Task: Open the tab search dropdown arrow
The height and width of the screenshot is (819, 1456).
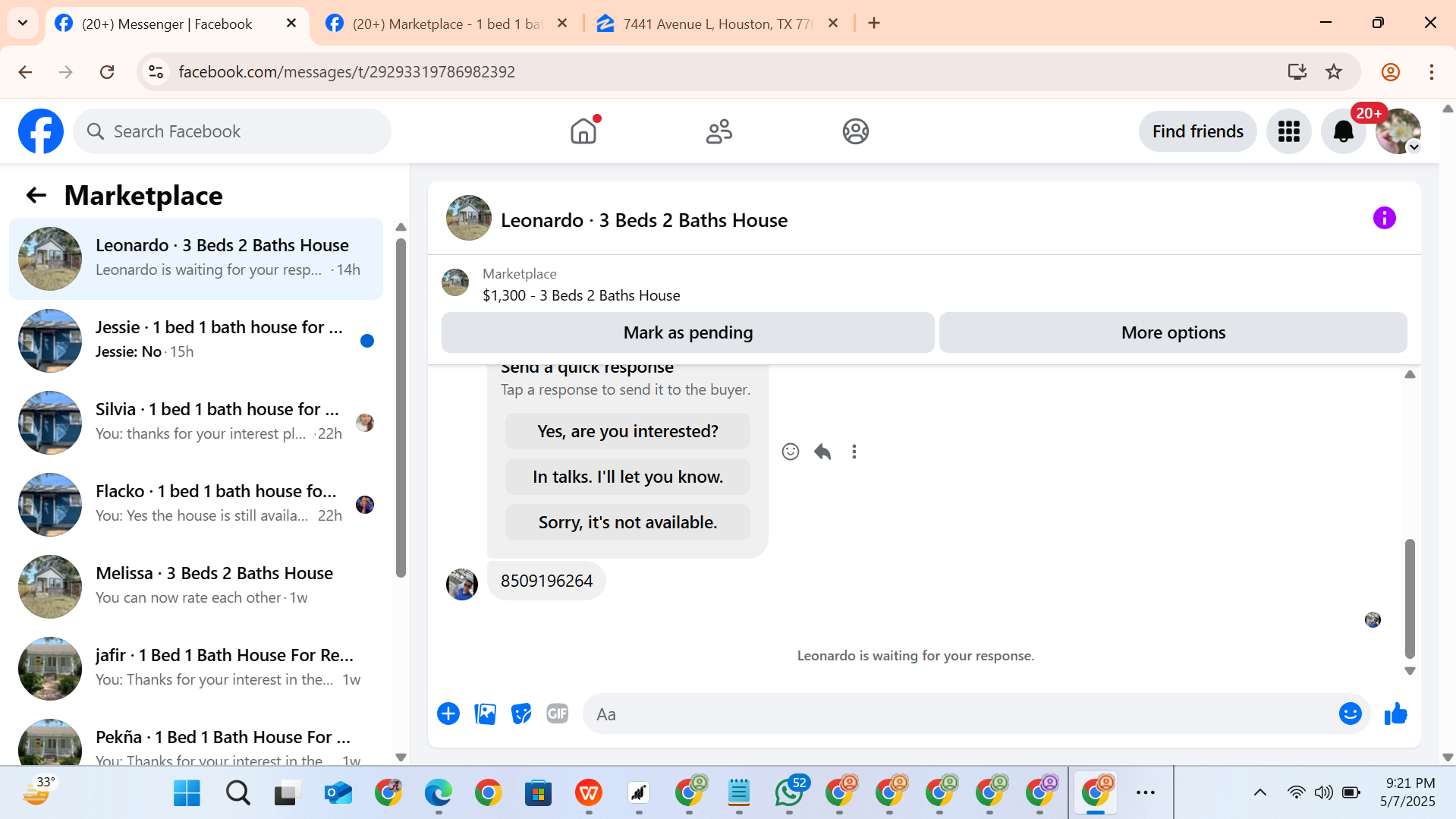Action: coord(23,24)
